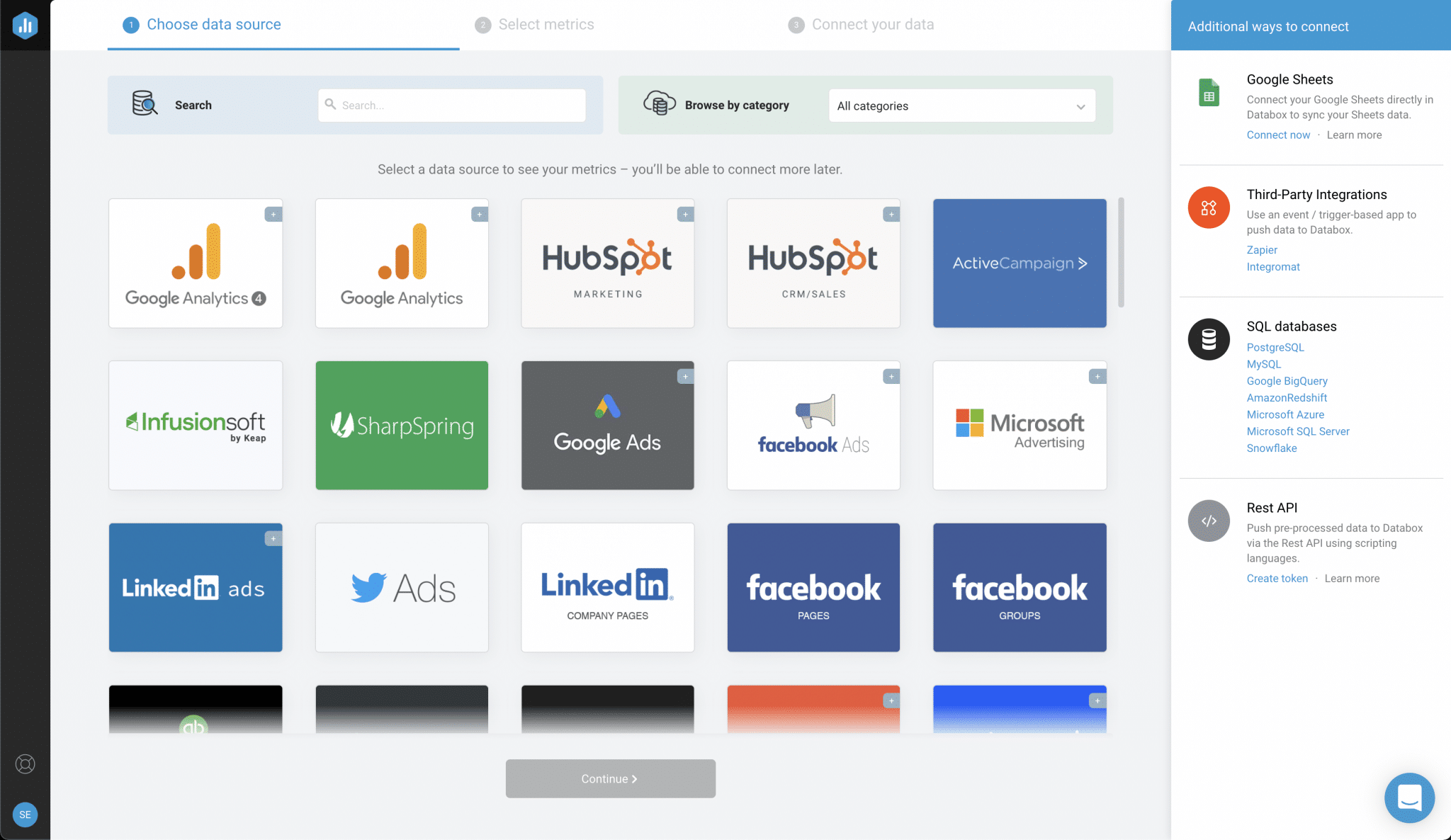Click the Search input field

pyautogui.click(x=451, y=104)
